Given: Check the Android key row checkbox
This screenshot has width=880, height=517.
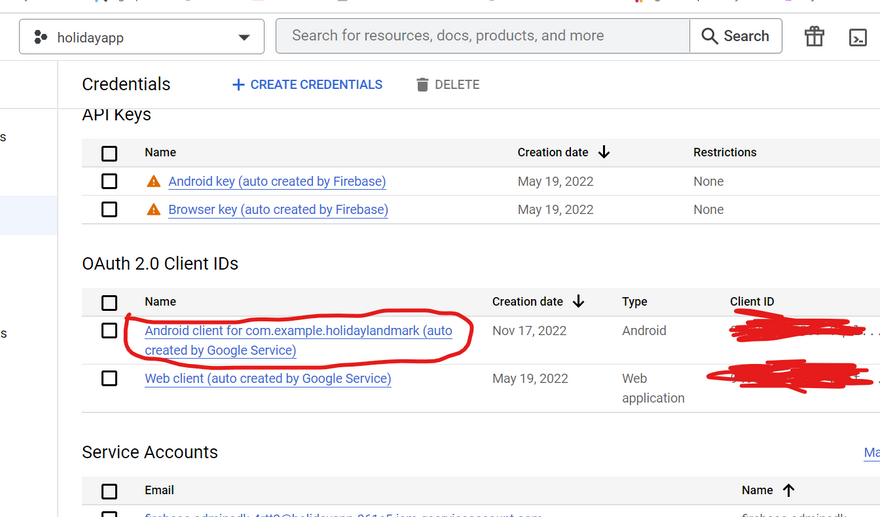Looking at the screenshot, I should 109,182.
